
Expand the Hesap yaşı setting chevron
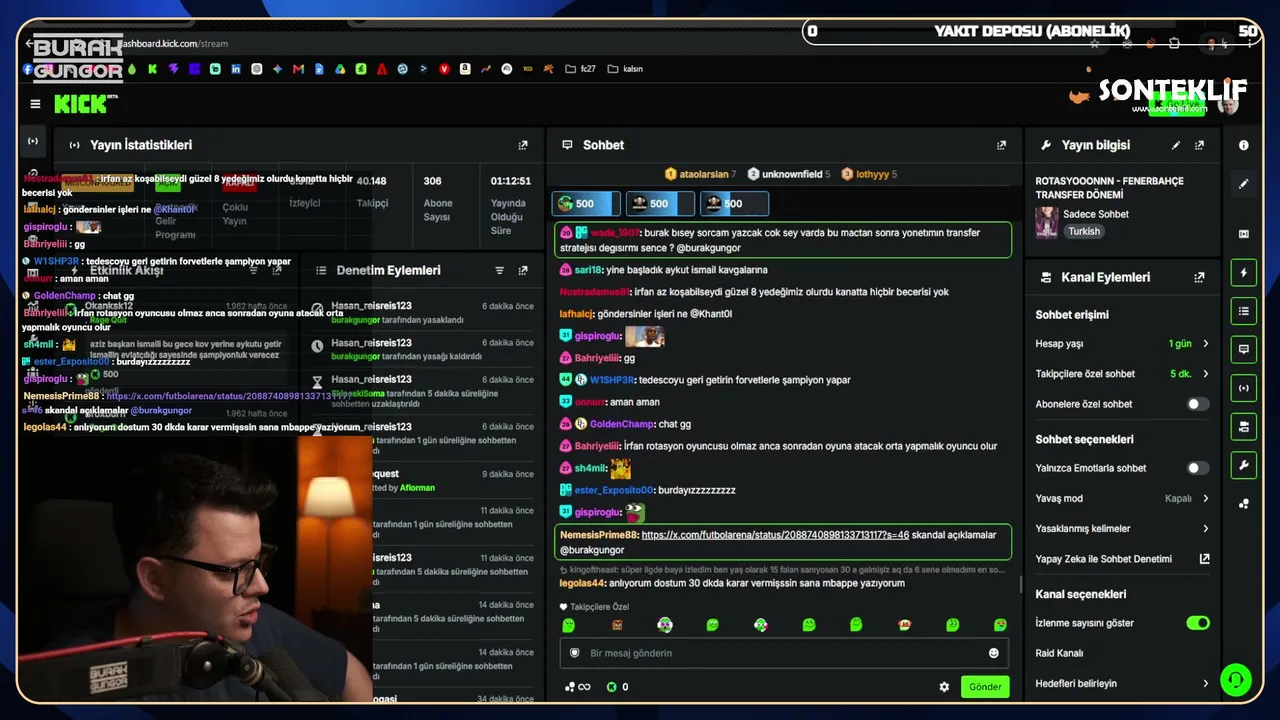1205,344
